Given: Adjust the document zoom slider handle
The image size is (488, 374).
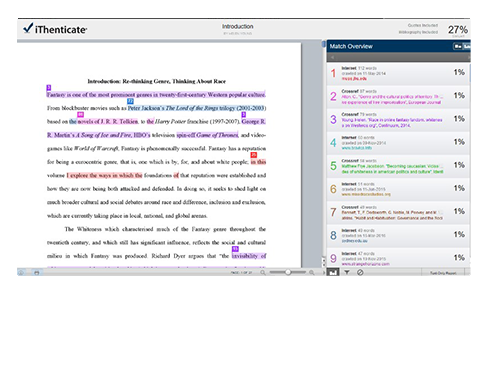Looking at the screenshot, I should 288,272.
